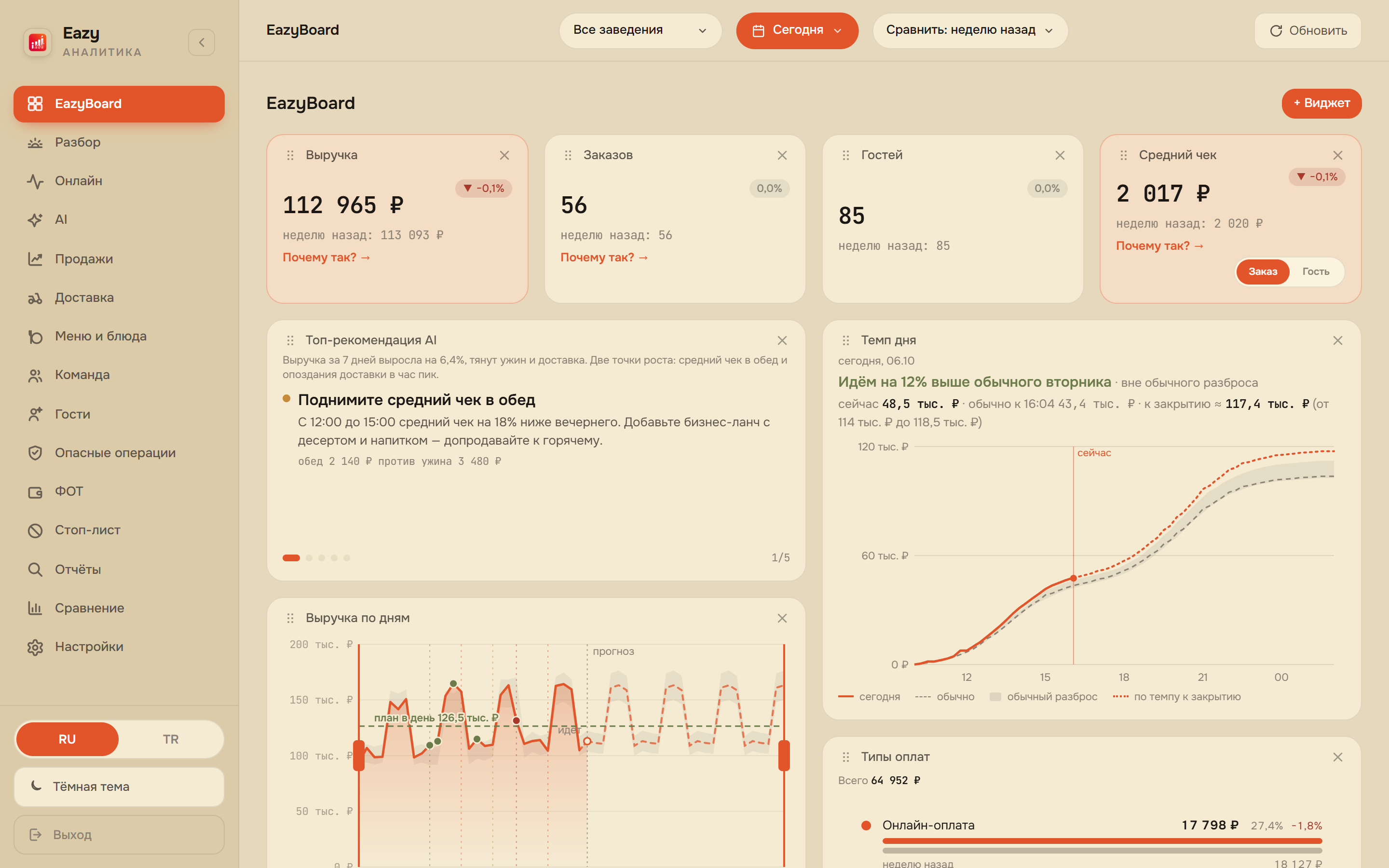
Task: Close the Темп дня widget
Action: (x=1338, y=340)
